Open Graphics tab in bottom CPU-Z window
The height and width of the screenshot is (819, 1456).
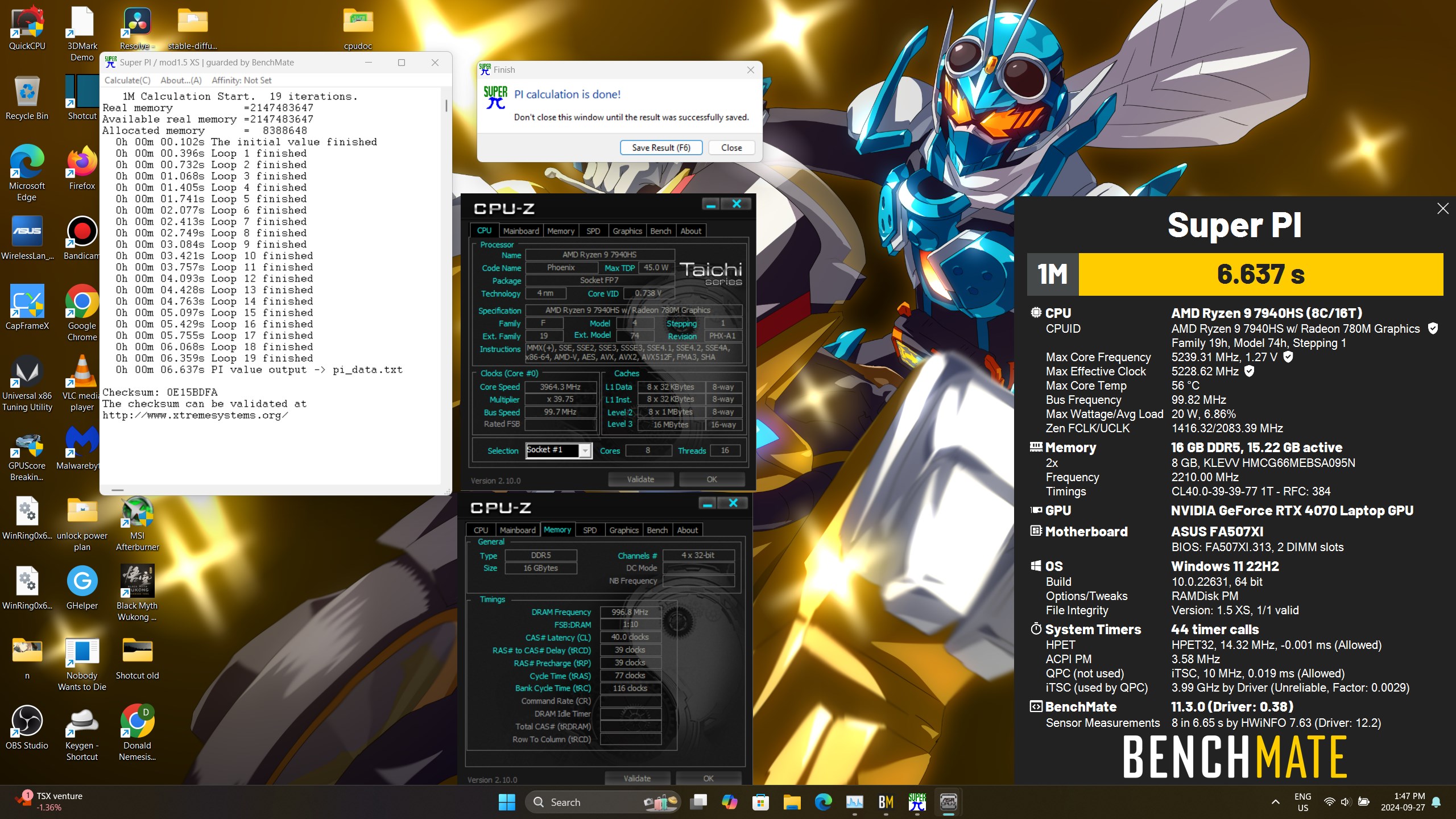pos(624,530)
